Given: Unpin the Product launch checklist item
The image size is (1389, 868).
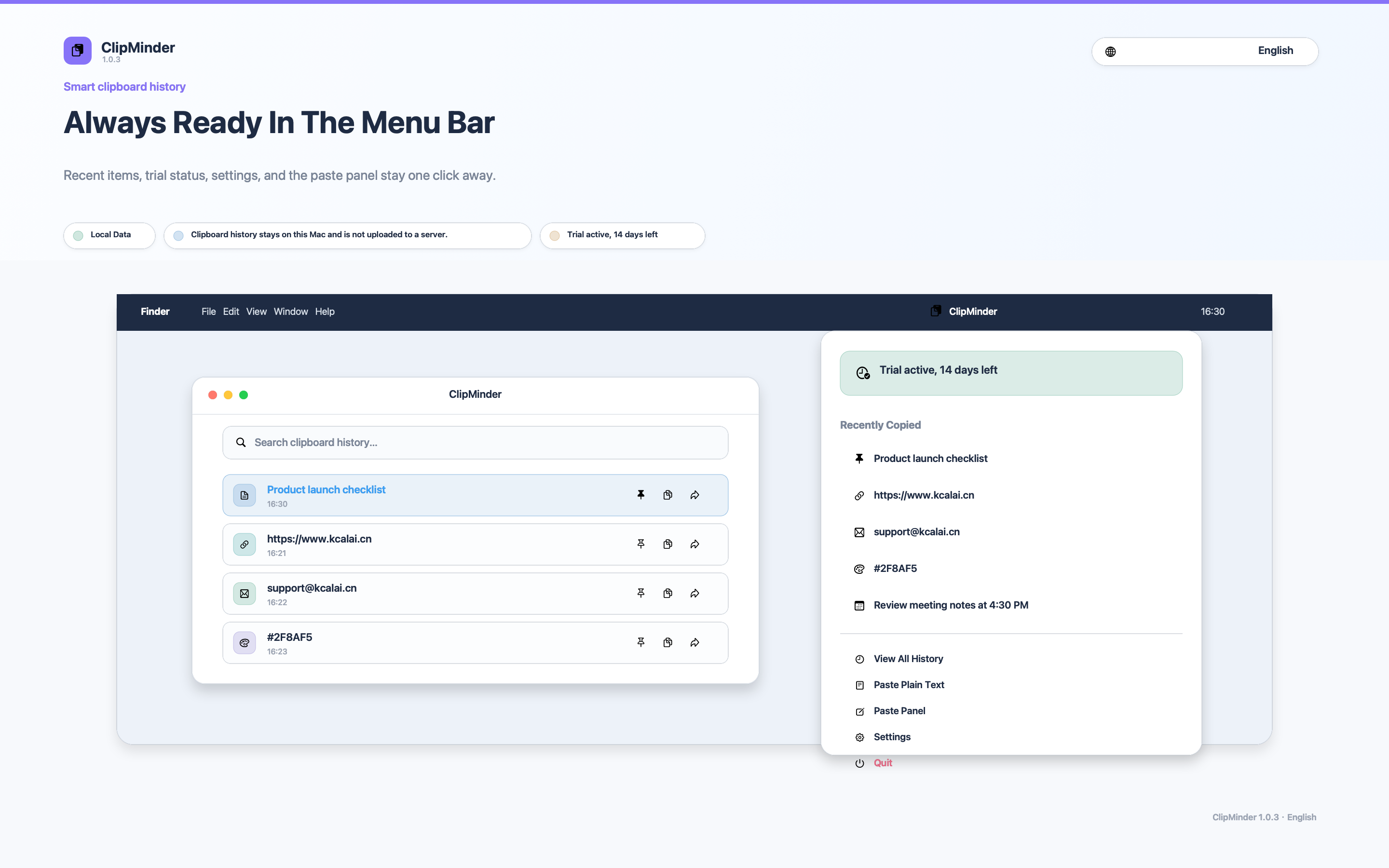Looking at the screenshot, I should tap(640, 495).
